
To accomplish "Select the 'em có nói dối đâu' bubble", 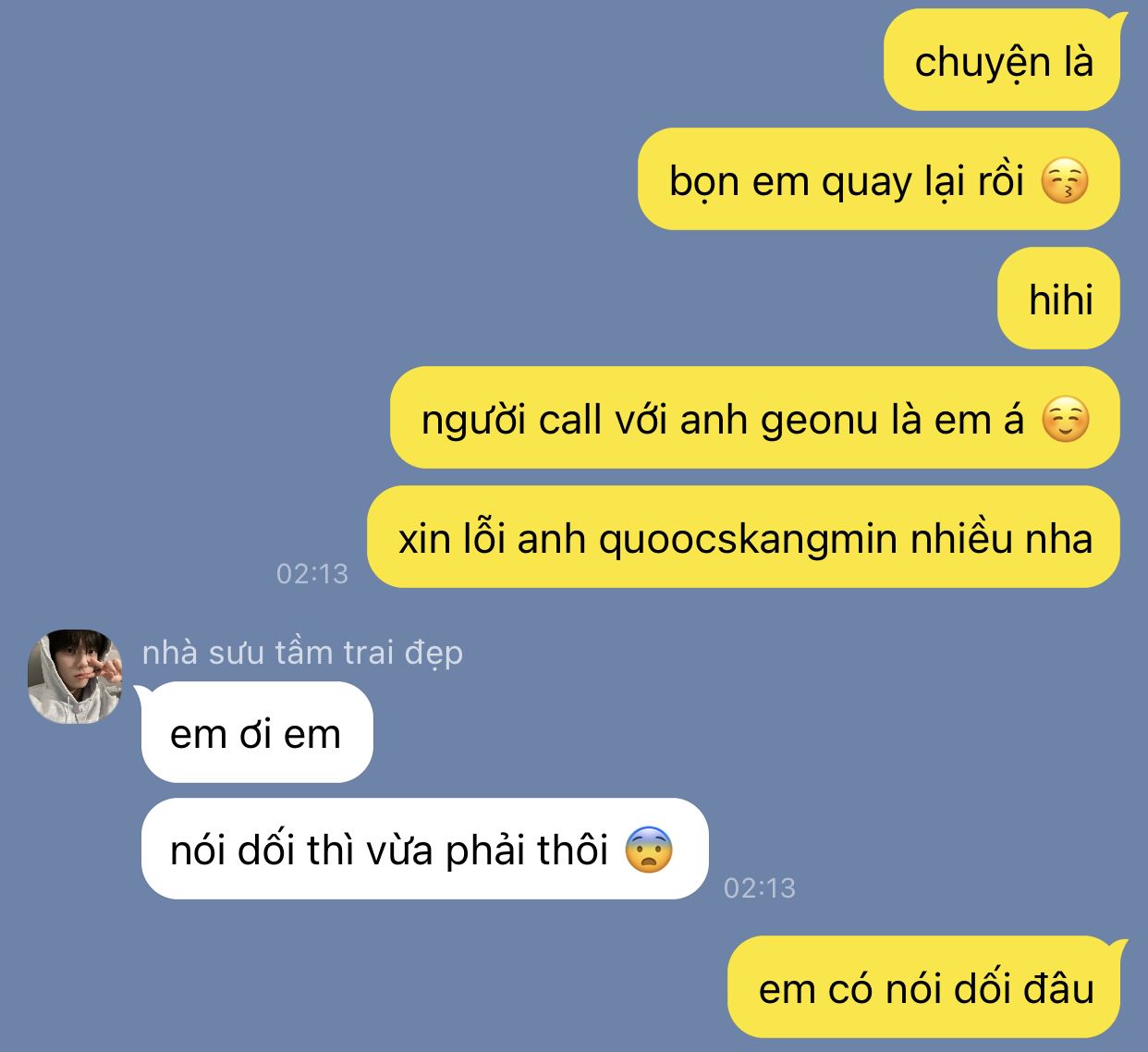I will 926,987.
